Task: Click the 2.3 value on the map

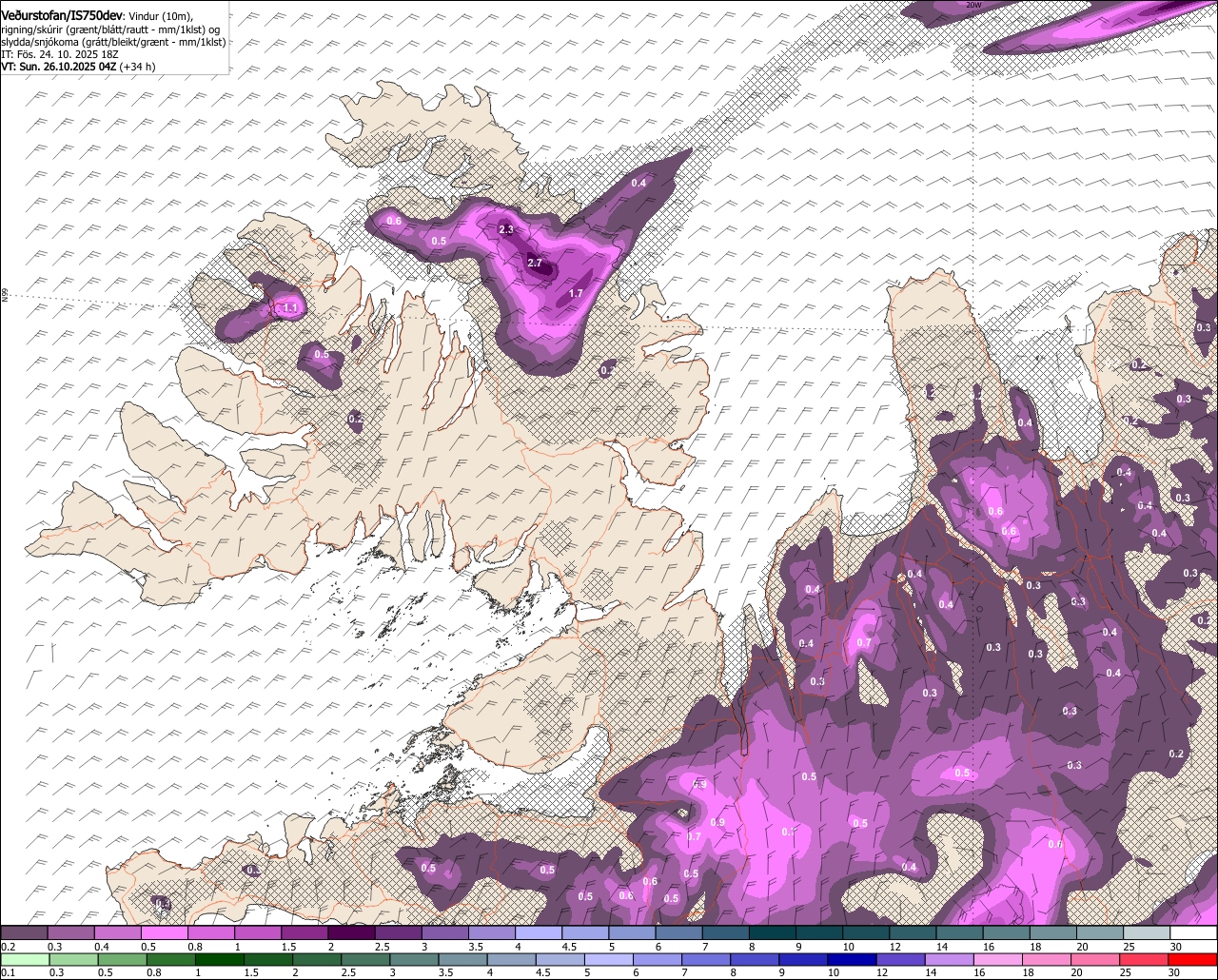Action: [506, 229]
